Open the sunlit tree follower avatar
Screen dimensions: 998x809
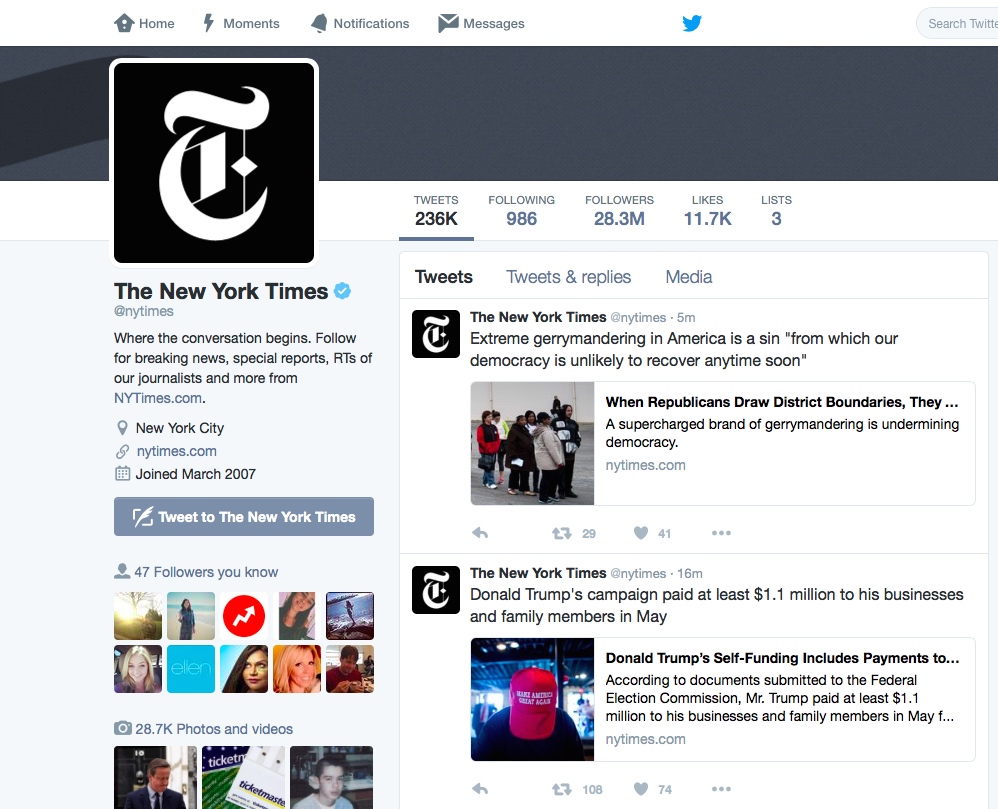138,616
